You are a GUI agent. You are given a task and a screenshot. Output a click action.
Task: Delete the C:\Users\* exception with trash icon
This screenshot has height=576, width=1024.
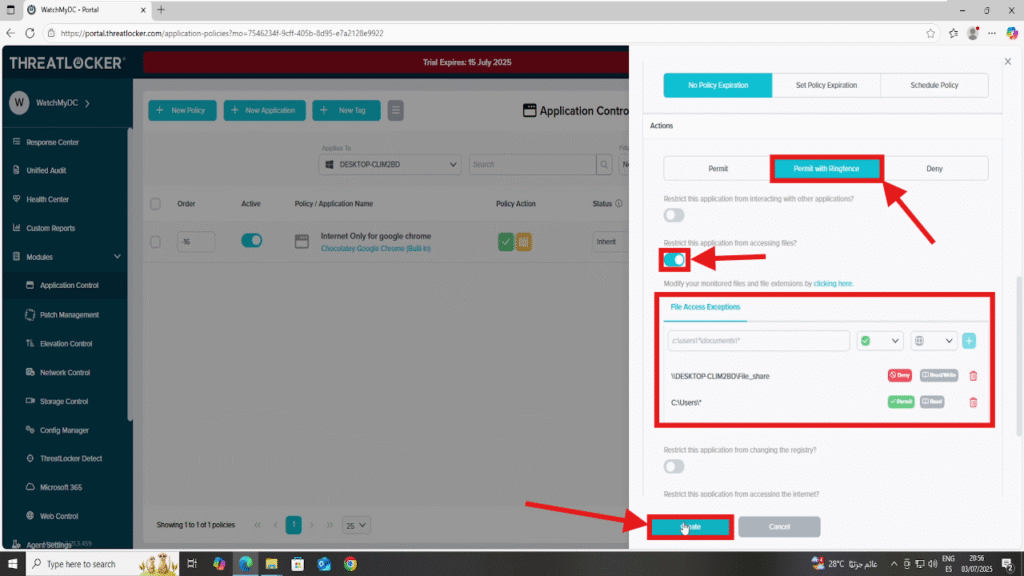click(973, 402)
